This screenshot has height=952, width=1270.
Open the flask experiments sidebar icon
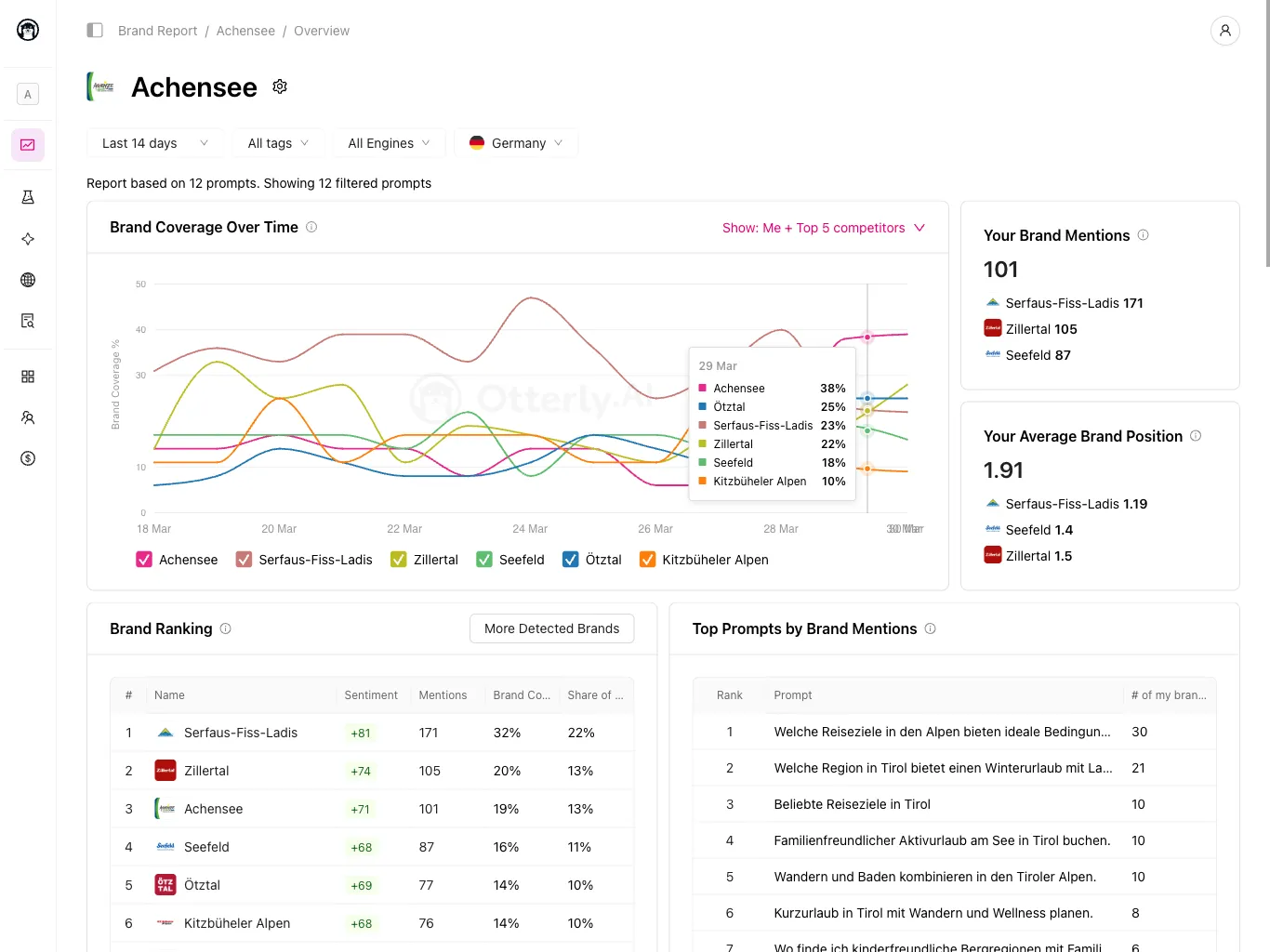[x=28, y=197]
